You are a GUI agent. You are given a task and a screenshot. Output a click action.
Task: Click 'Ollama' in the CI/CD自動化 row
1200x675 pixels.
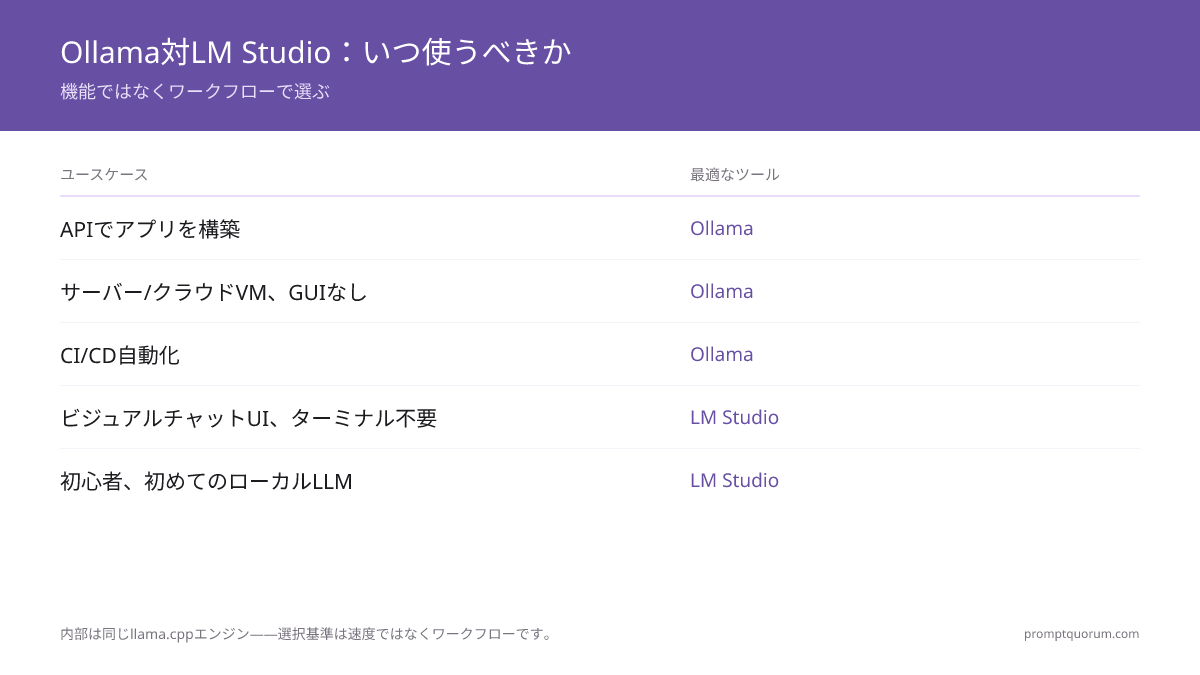point(722,354)
